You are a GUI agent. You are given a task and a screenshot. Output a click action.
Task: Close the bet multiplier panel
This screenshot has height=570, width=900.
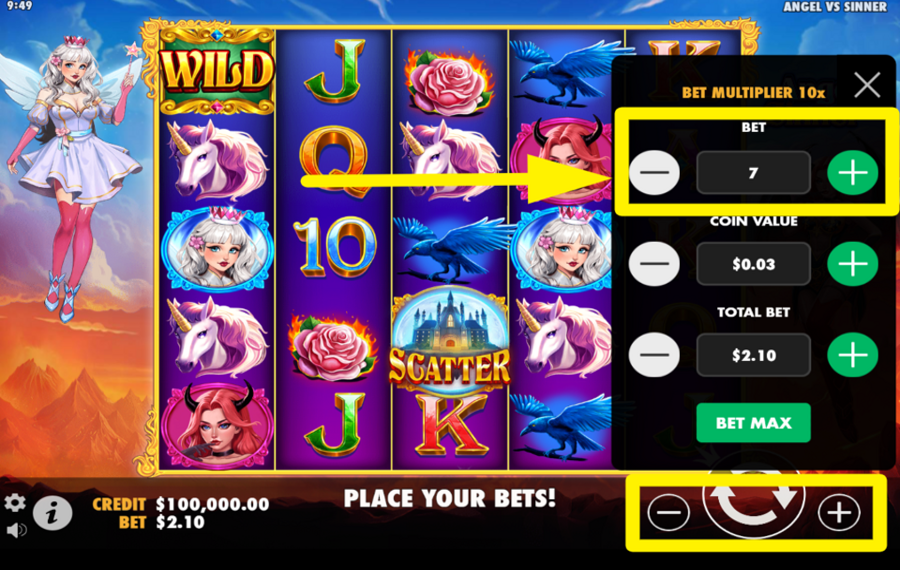click(867, 86)
